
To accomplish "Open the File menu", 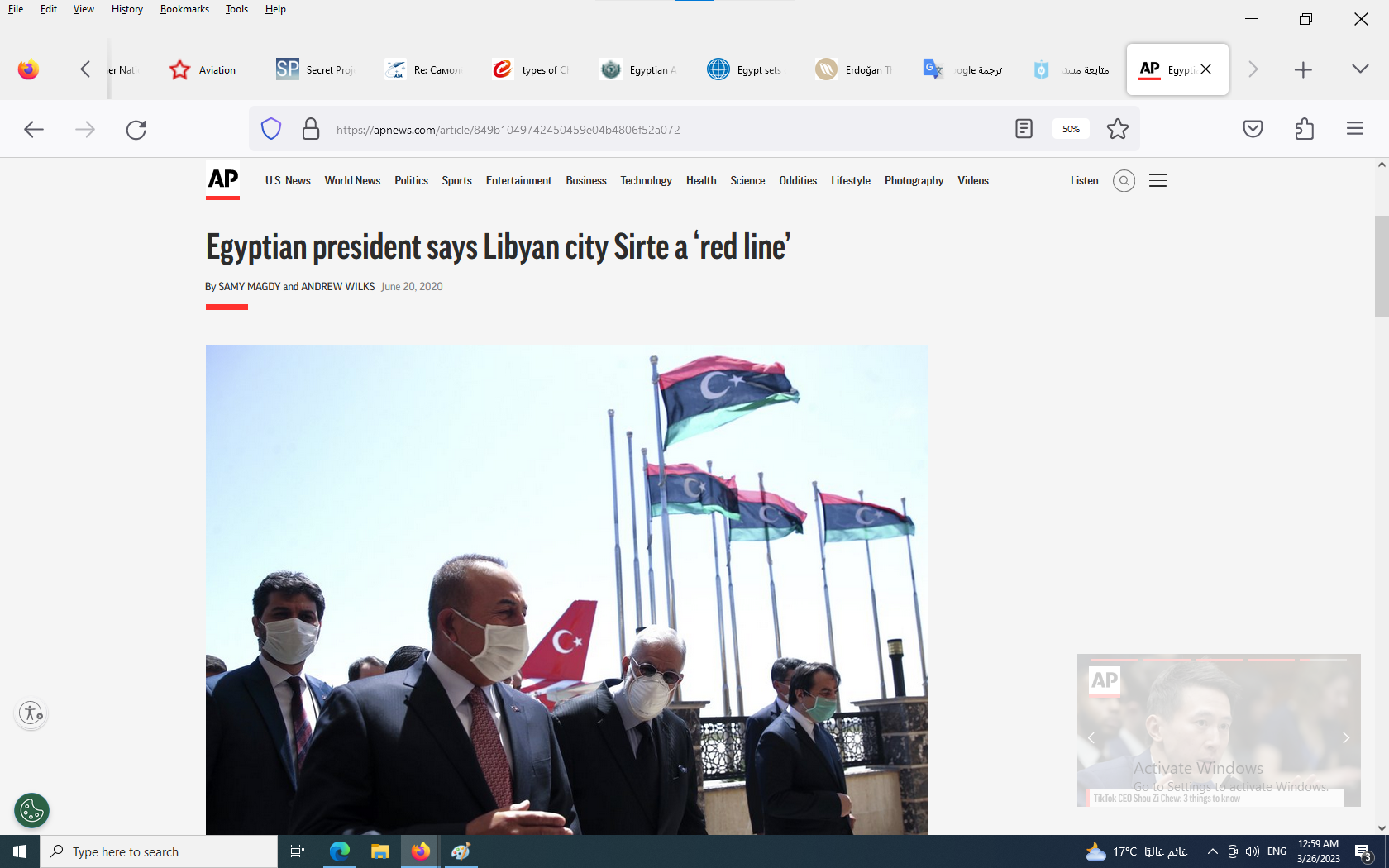I will pyautogui.click(x=16, y=9).
